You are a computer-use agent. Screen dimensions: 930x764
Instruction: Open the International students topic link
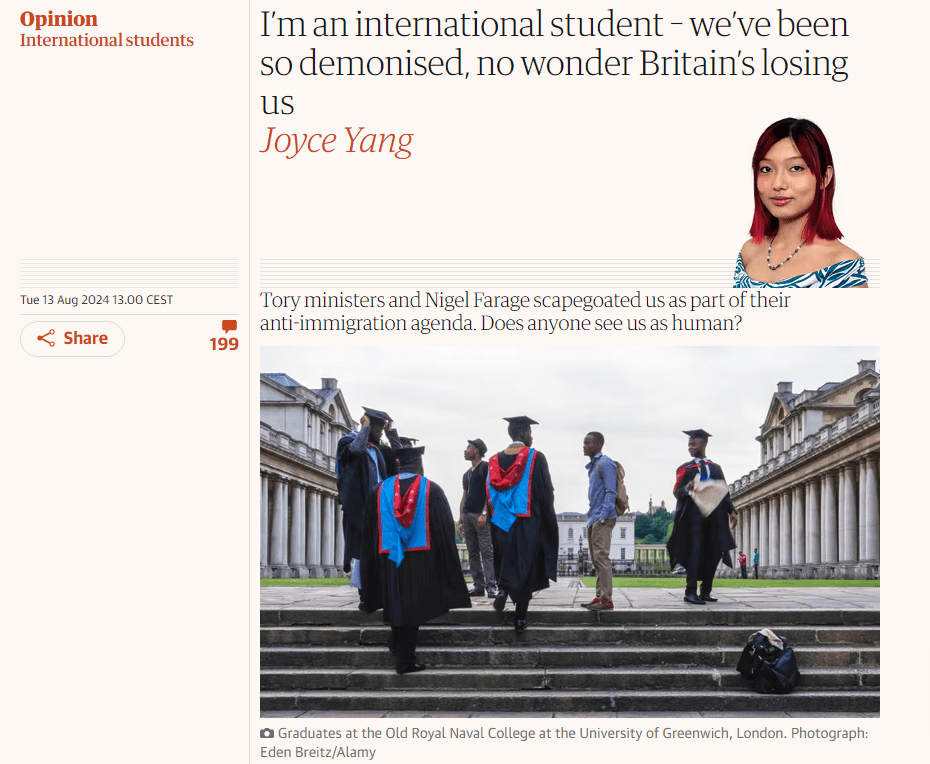tap(107, 40)
